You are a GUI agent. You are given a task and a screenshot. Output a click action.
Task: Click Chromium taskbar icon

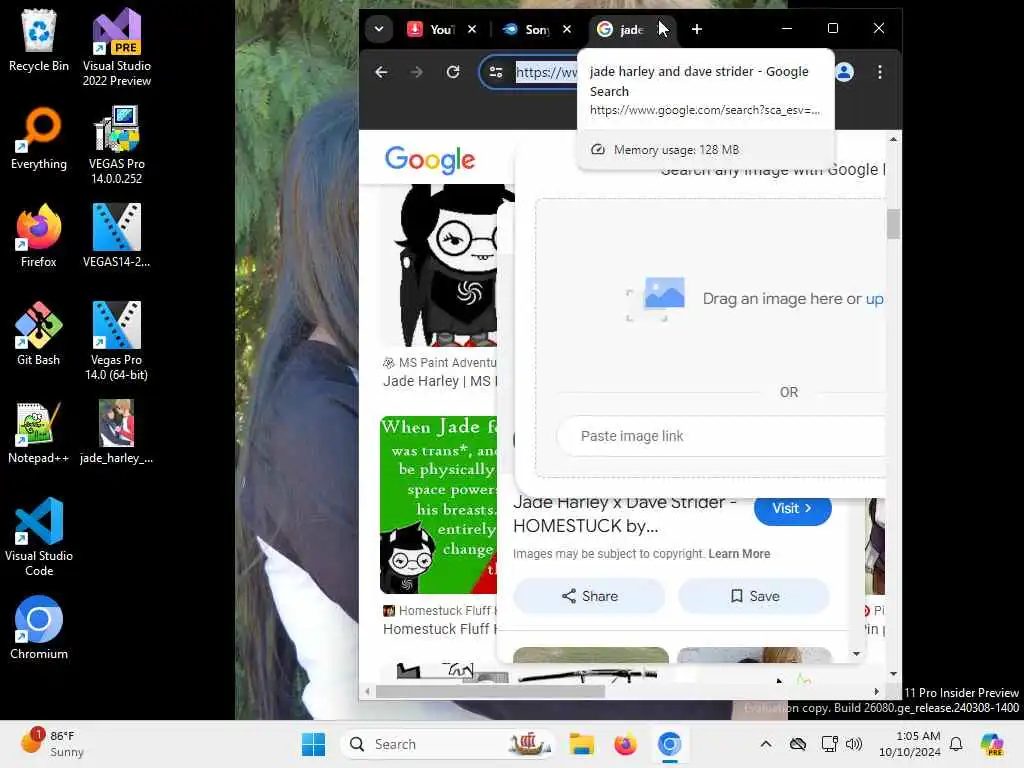tap(669, 744)
